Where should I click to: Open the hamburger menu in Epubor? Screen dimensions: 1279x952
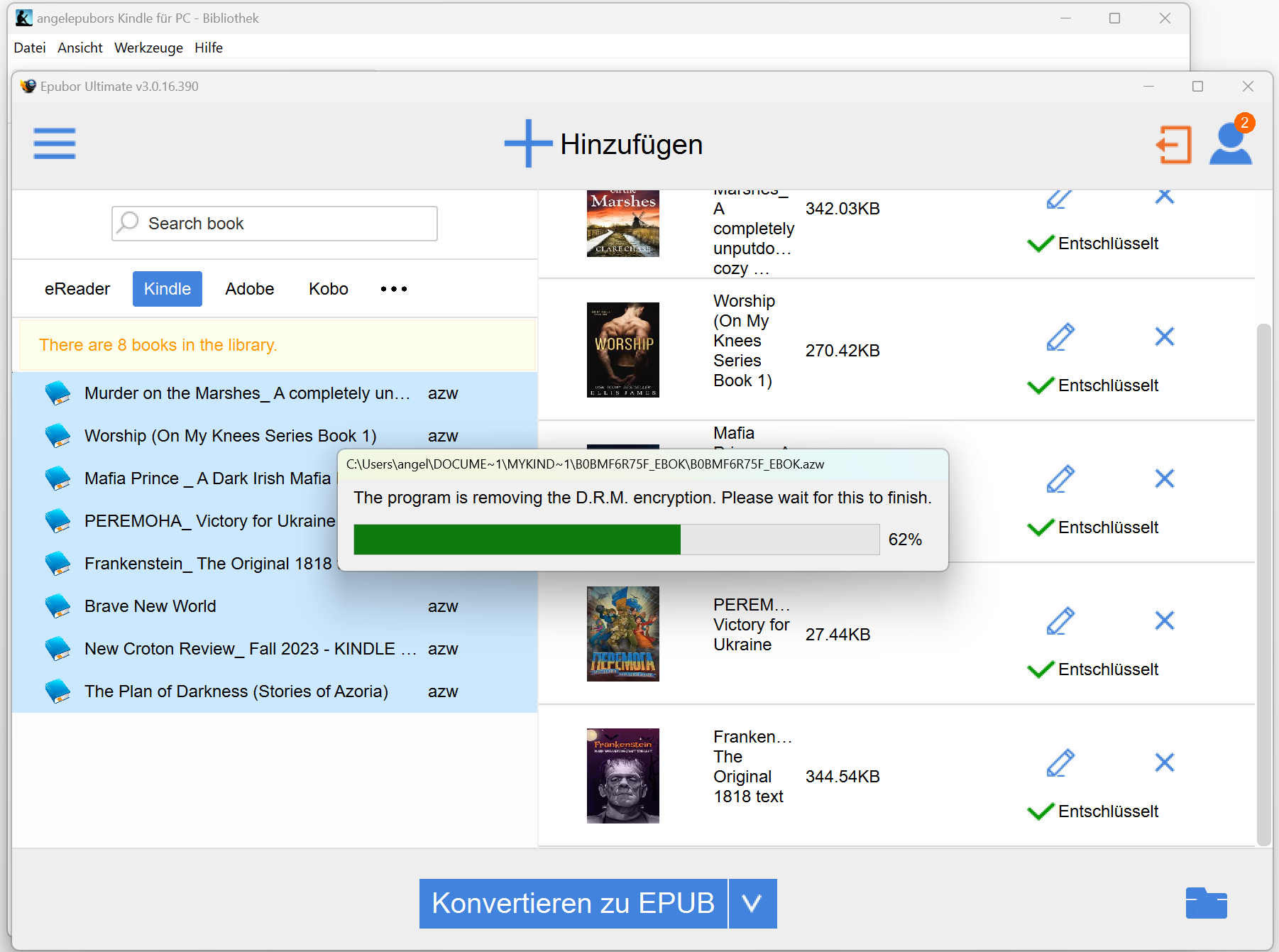coord(55,143)
